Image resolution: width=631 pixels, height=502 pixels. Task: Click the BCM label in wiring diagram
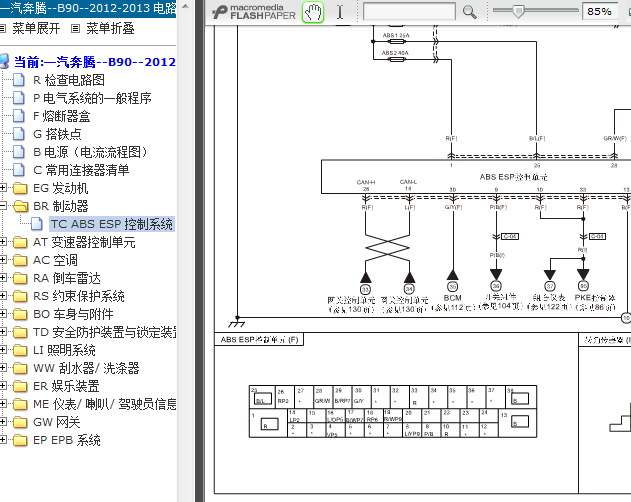(452, 298)
